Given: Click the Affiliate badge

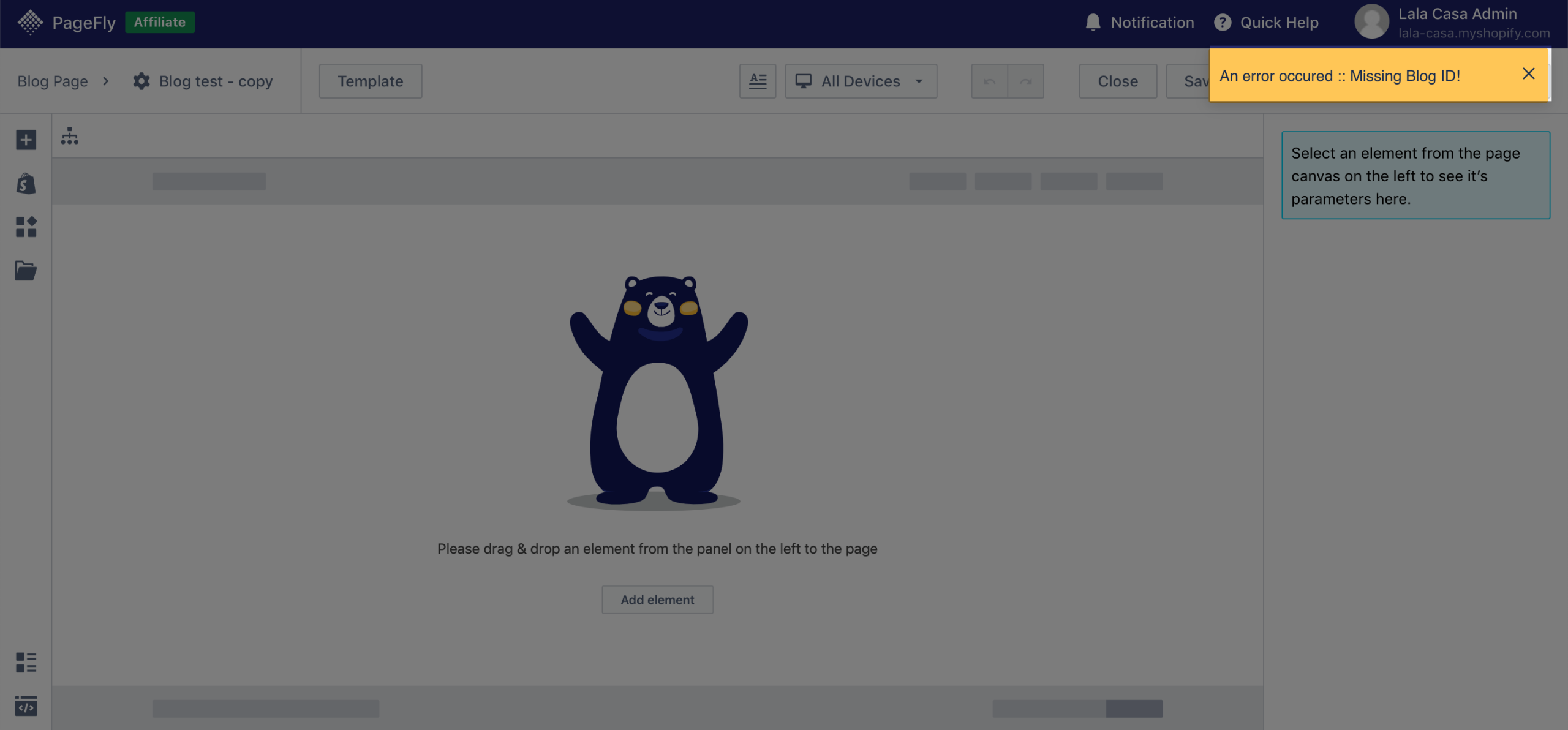Looking at the screenshot, I should [160, 22].
